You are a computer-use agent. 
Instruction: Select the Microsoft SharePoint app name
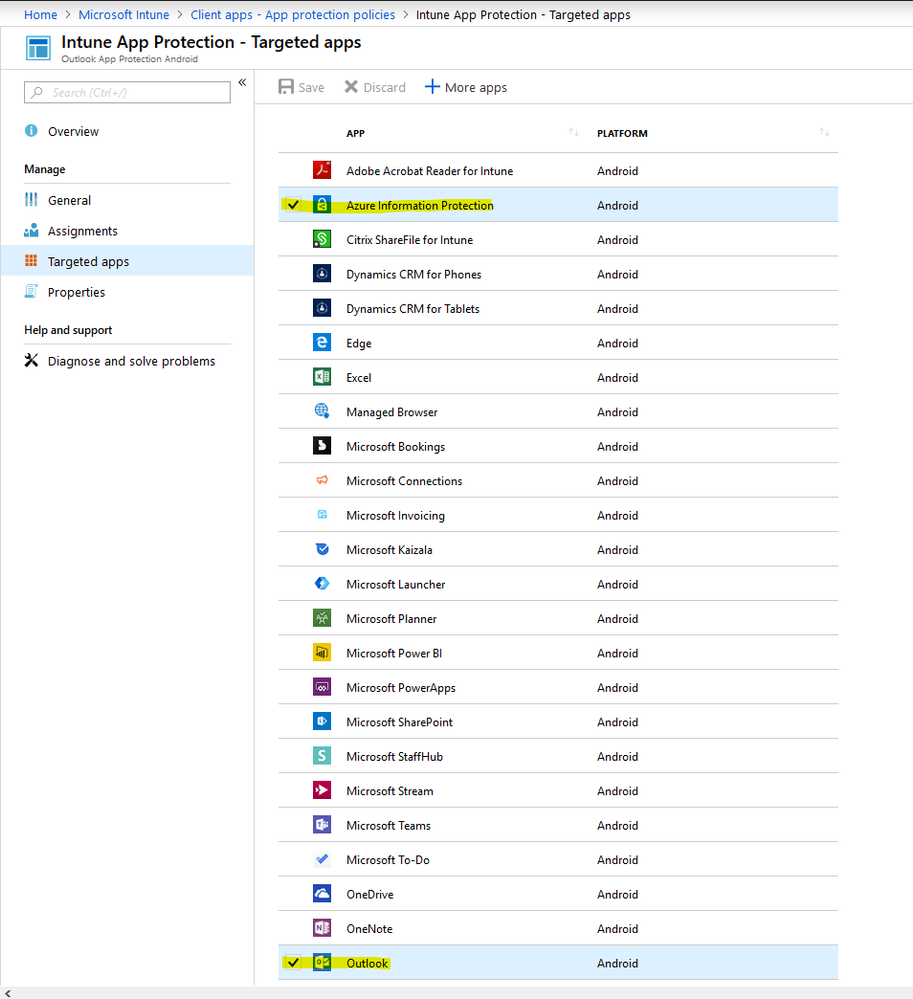pos(399,722)
